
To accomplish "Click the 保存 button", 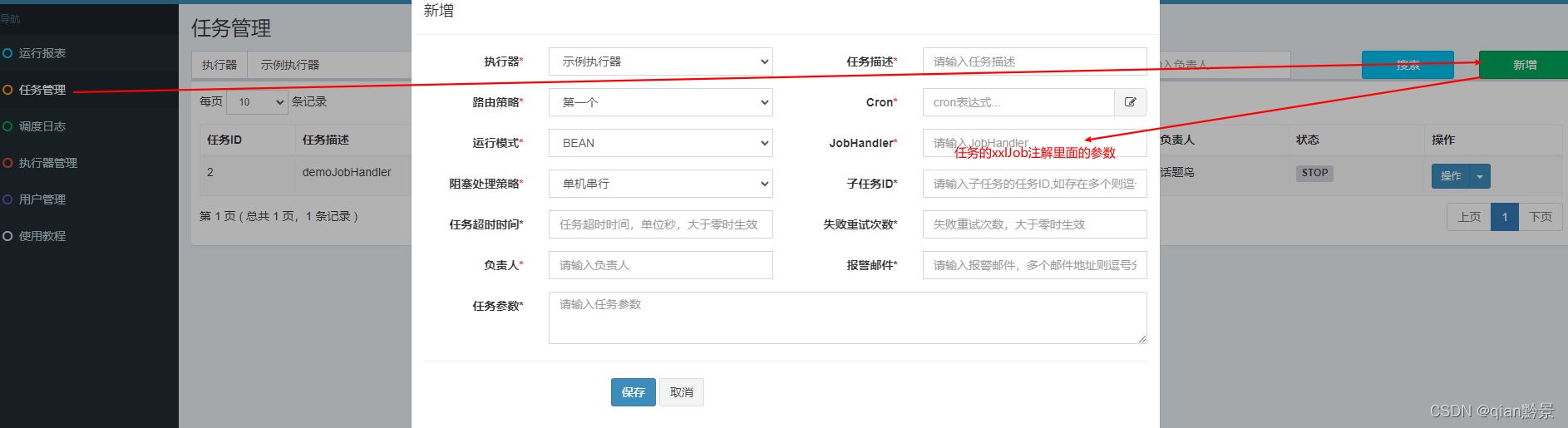I will point(634,392).
